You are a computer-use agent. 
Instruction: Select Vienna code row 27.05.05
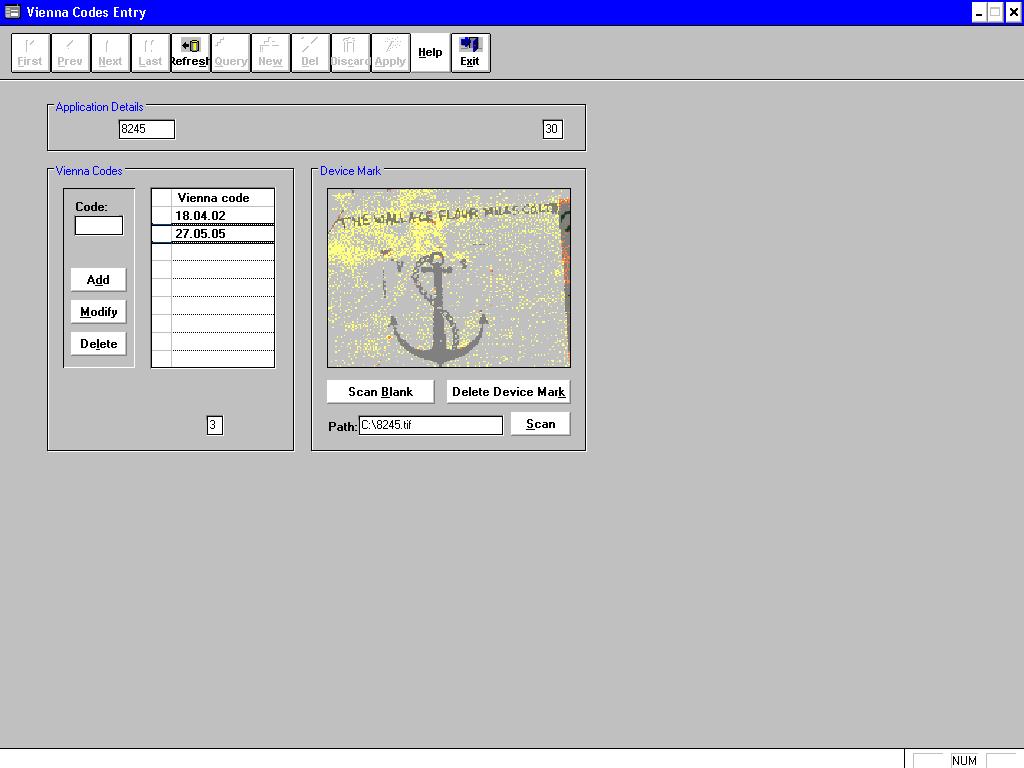222,234
